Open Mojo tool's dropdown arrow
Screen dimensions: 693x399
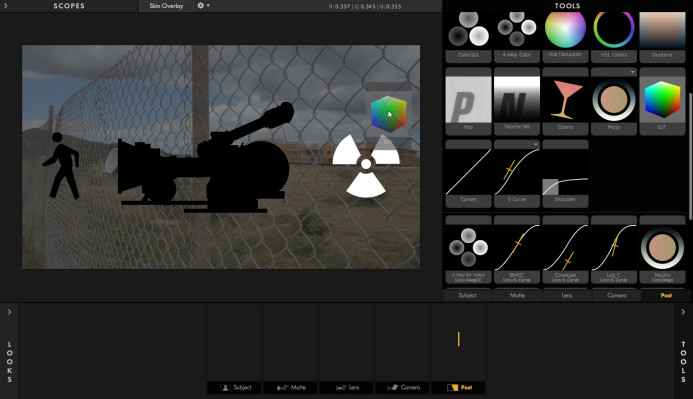(632, 72)
